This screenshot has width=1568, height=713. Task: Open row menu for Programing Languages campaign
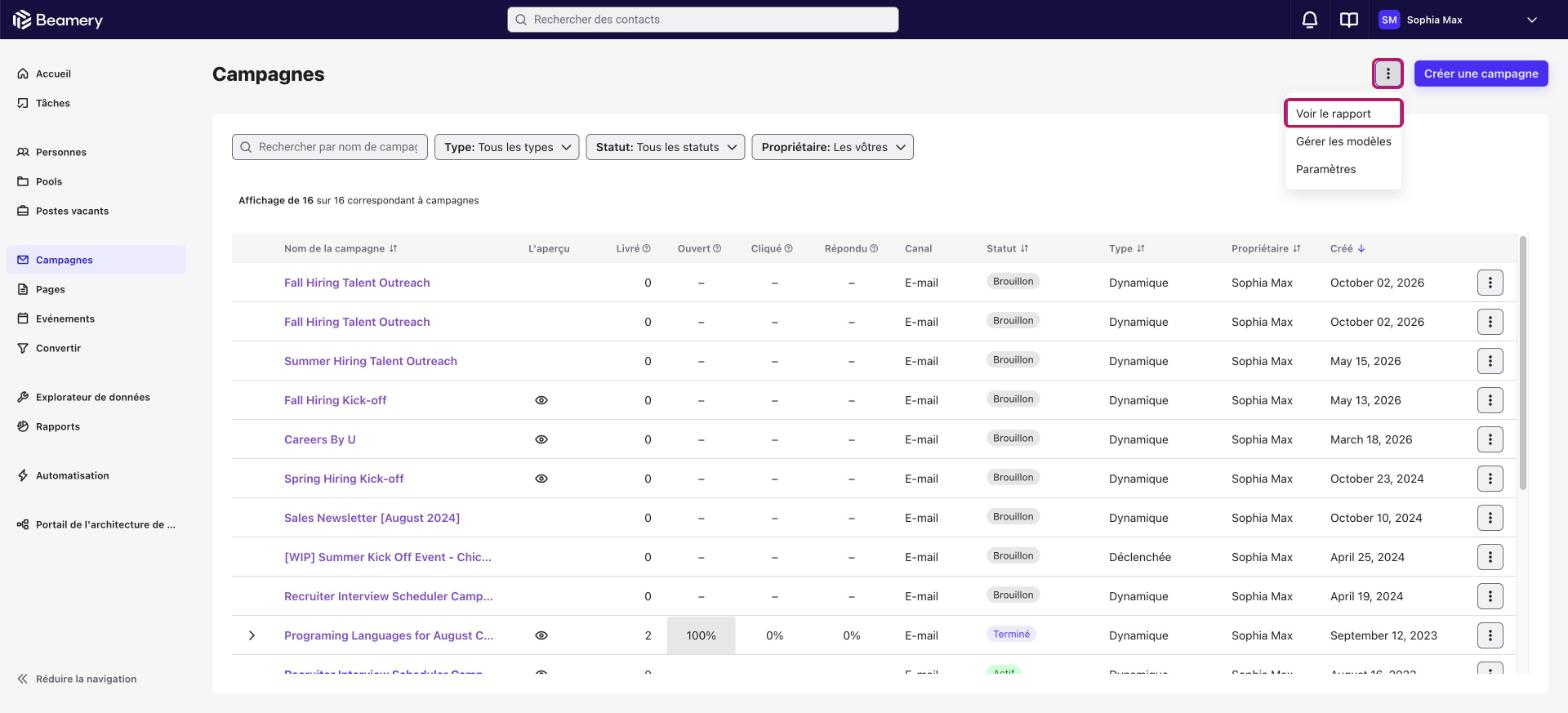pos(1490,635)
